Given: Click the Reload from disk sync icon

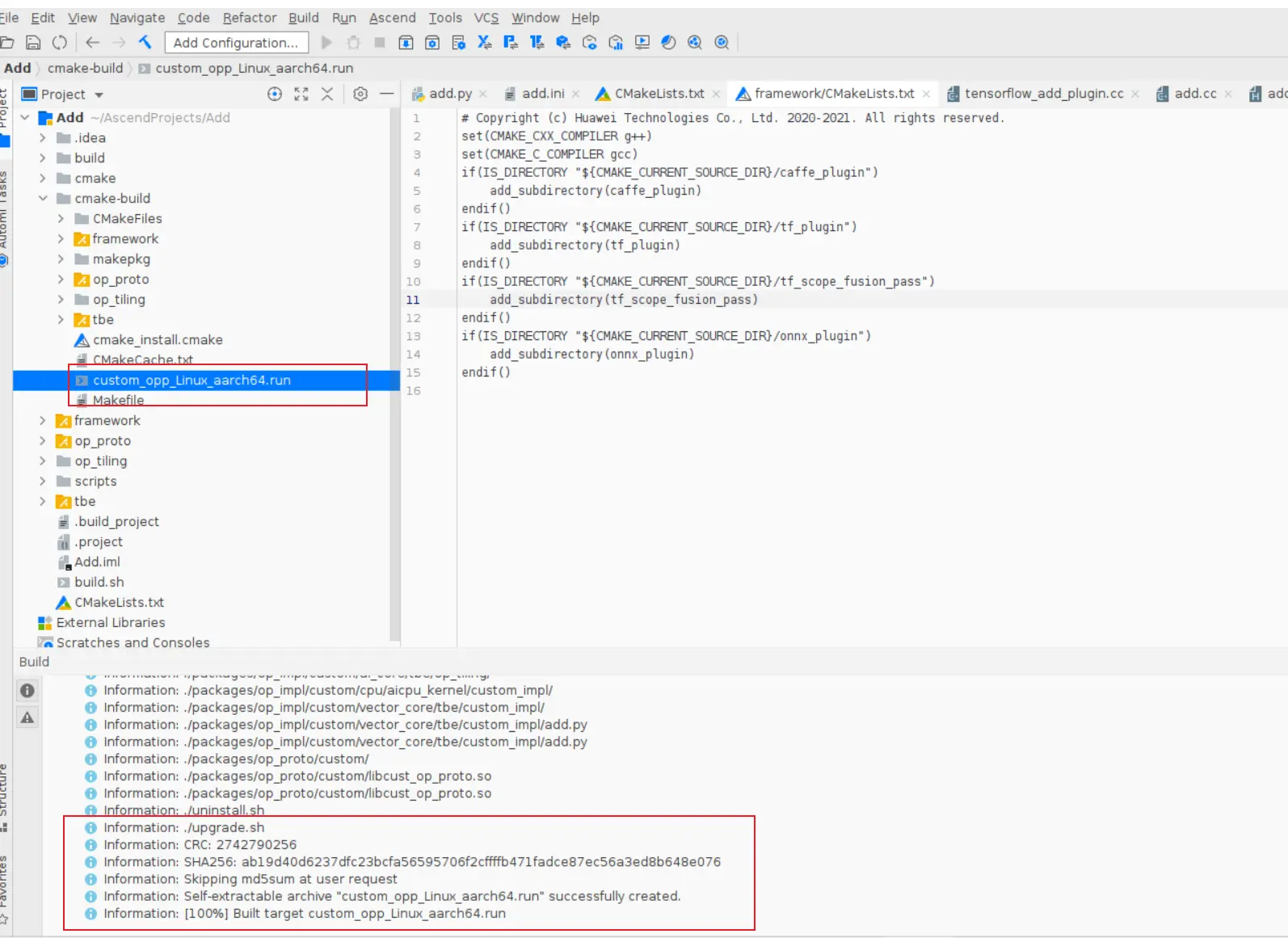Looking at the screenshot, I should [x=60, y=43].
